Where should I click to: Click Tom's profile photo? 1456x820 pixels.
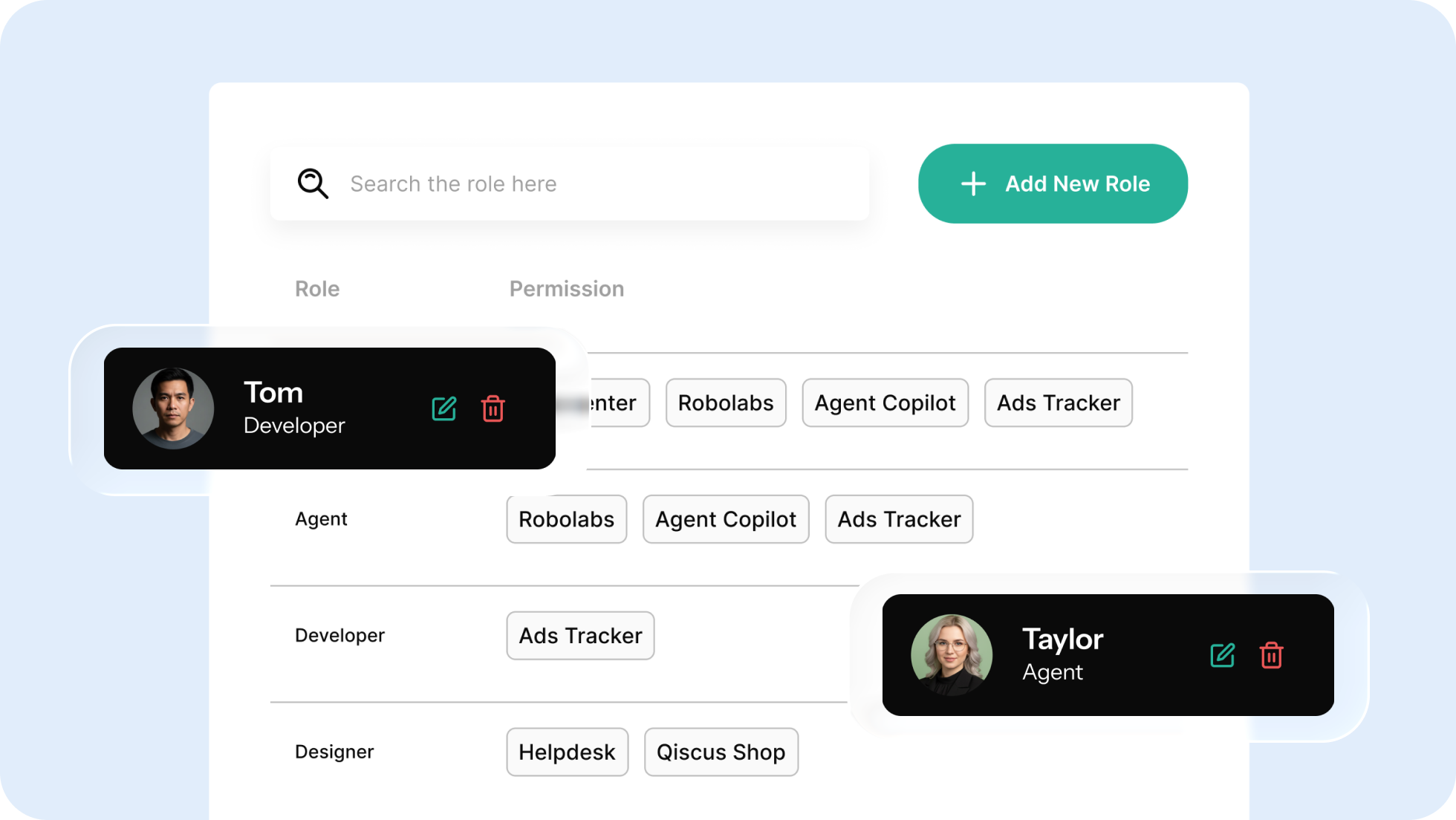[173, 409]
